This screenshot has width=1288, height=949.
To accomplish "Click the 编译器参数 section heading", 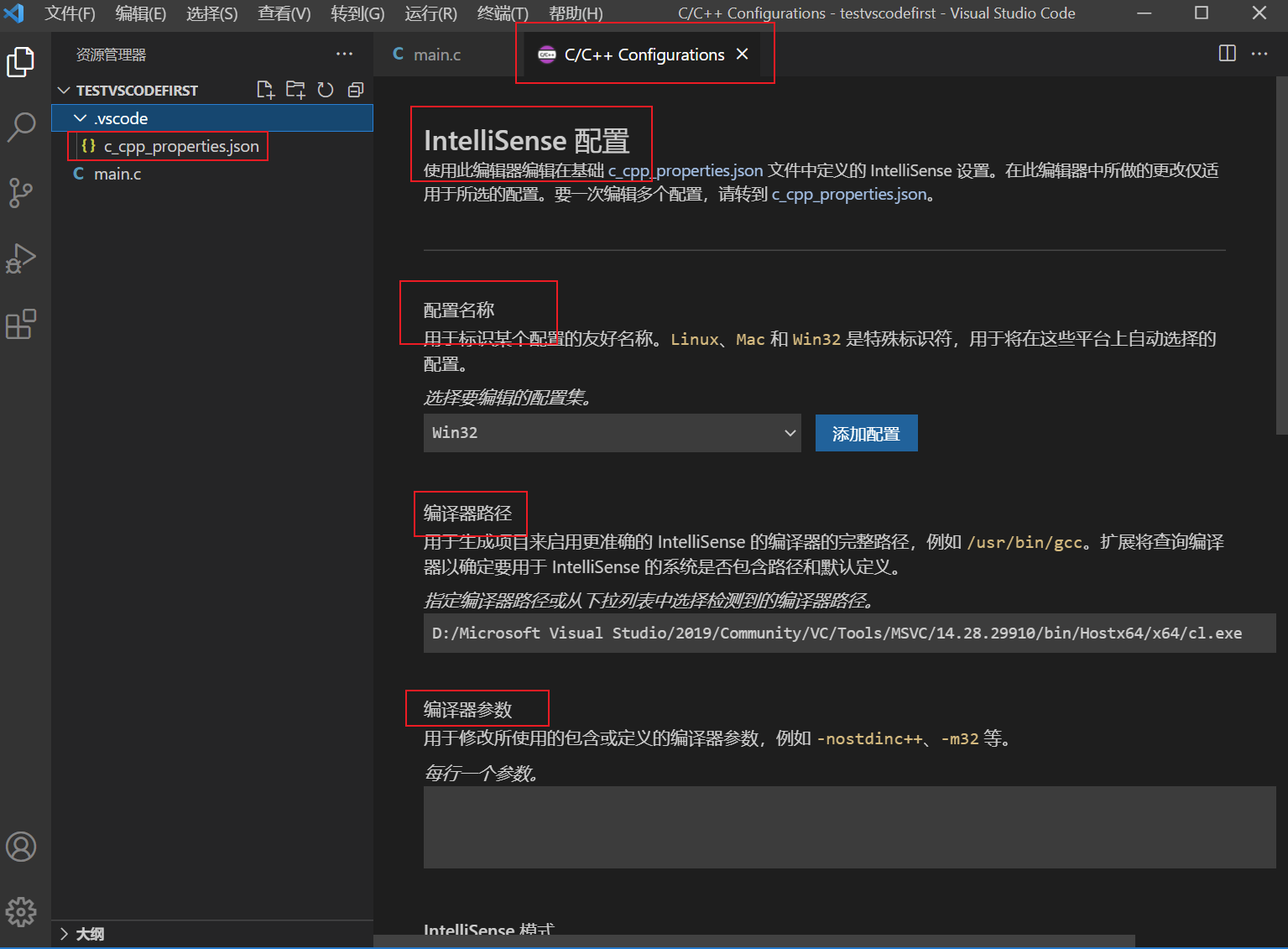I will coord(467,710).
